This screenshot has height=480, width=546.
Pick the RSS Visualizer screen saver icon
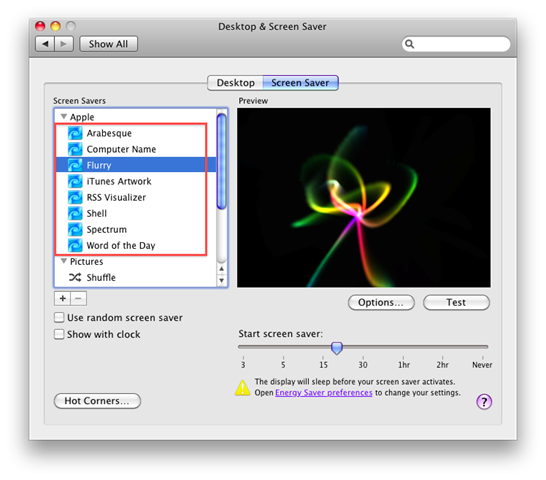pyautogui.click(x=75, y=197)
